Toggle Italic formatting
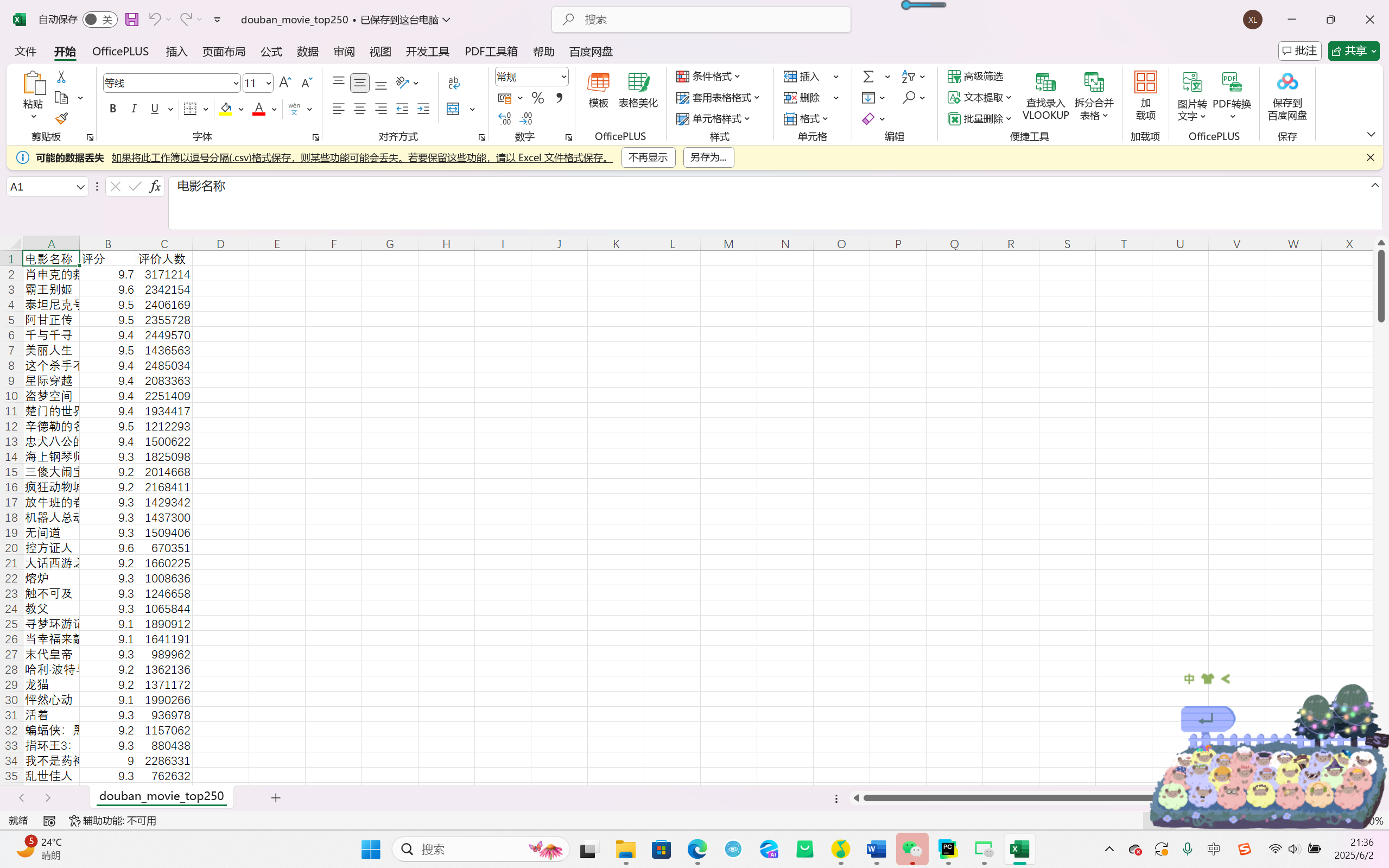1389x868 pixels. [134, 109]
